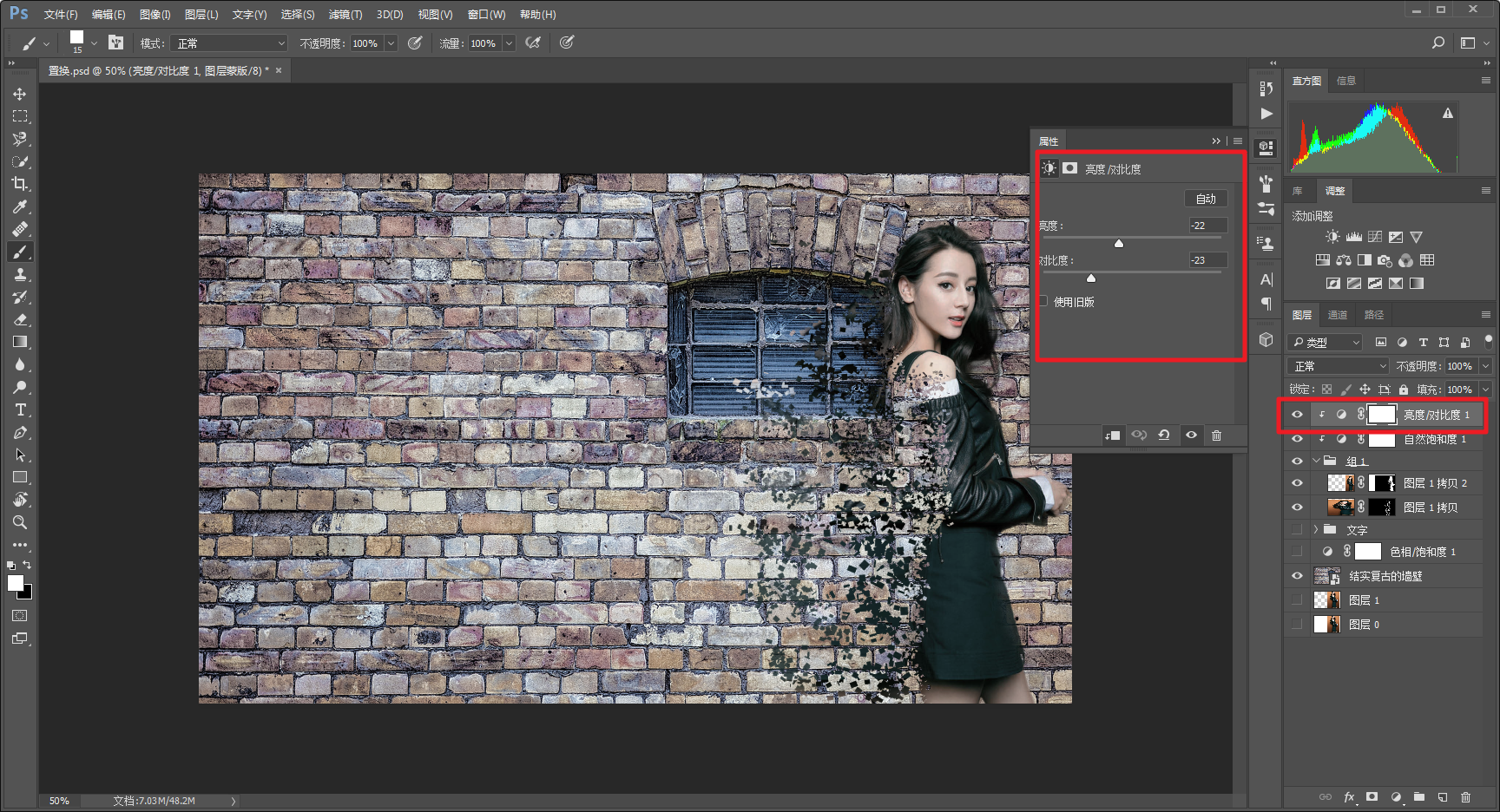Show the 文字 group
The height and width of the screenshot is (812, 1500).
tap(1297, 529)
